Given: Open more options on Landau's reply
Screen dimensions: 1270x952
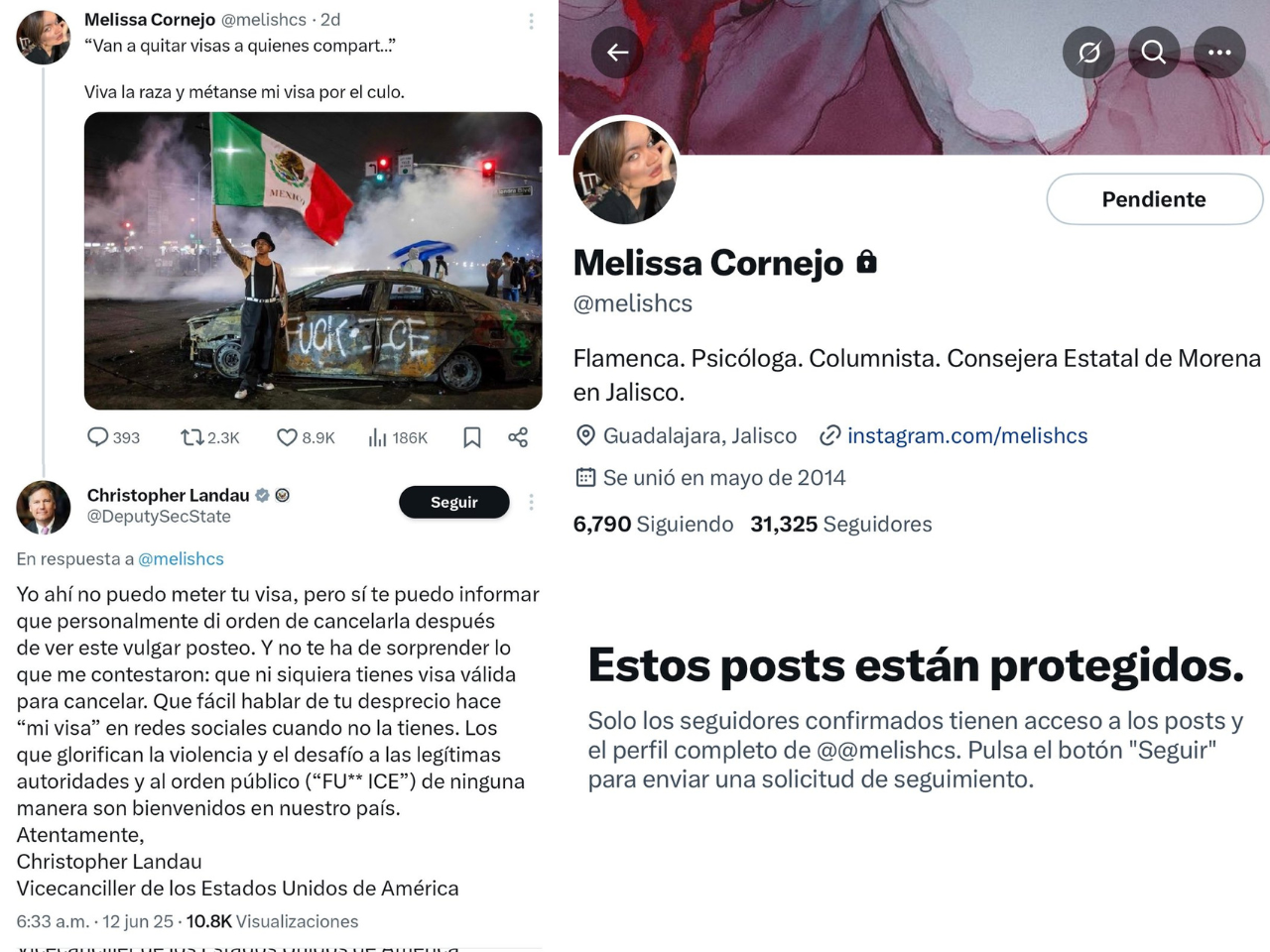Looking at the screenshot, I should (x=531, y=502).
